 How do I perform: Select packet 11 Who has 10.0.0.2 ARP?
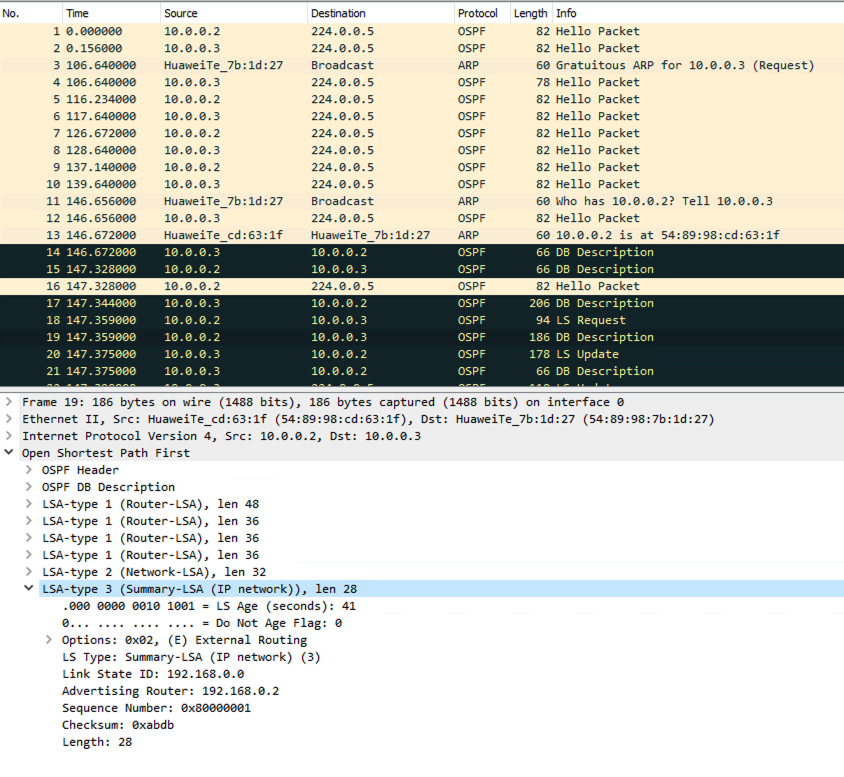tap(422, 201)
